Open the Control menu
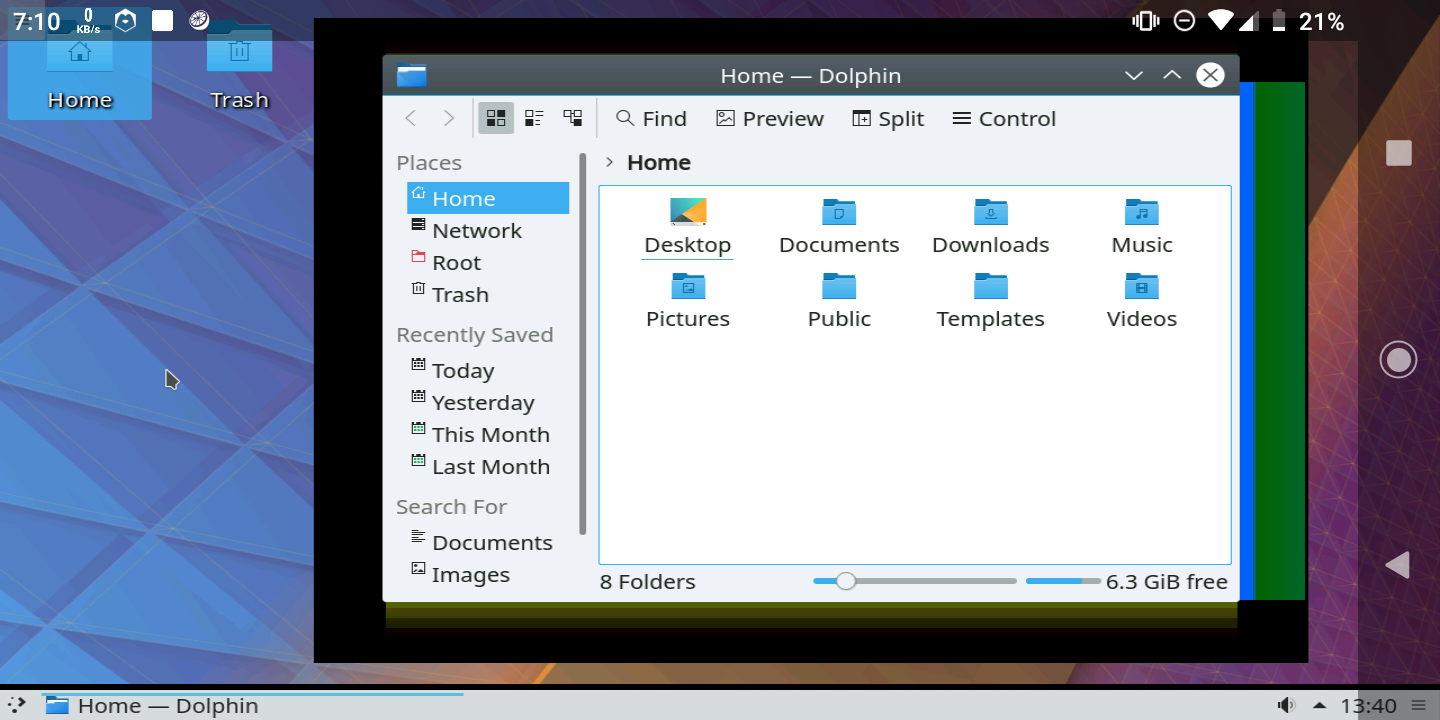The width and height of the screenshot is (1440, 720). [1002, 118]
